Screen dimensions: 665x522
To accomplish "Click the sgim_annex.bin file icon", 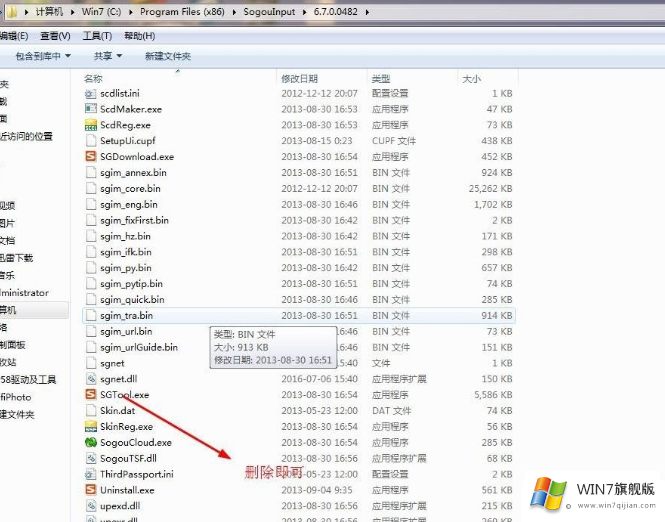I will (x=90, y=173).
